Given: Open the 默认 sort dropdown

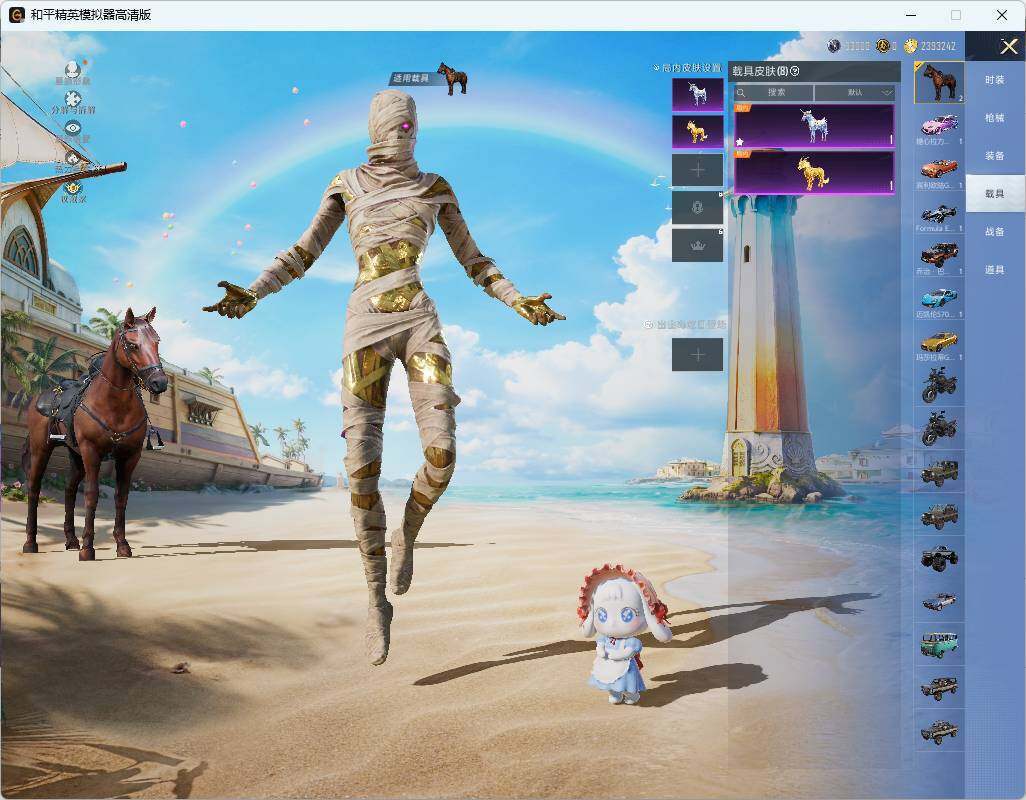Looking at the screenshot, I should coord(855,92).
